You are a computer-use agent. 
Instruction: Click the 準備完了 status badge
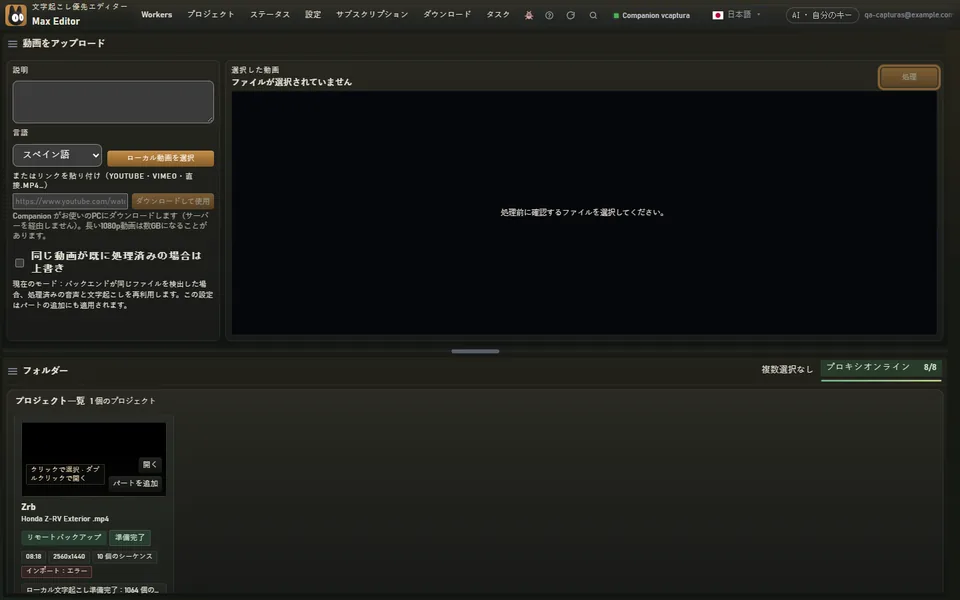(x=130, y=538)
